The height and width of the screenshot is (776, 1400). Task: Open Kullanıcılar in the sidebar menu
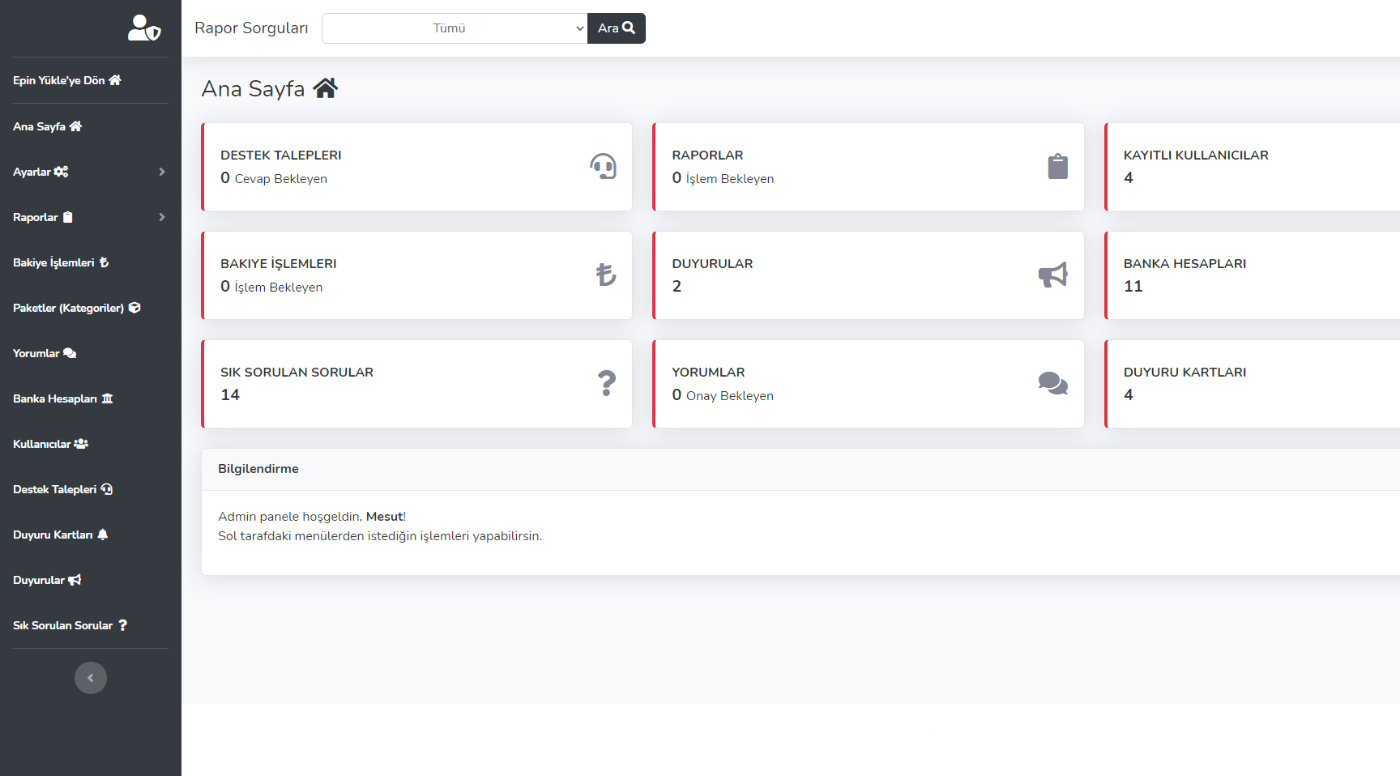pyautogui.click(x=50, y=444)
